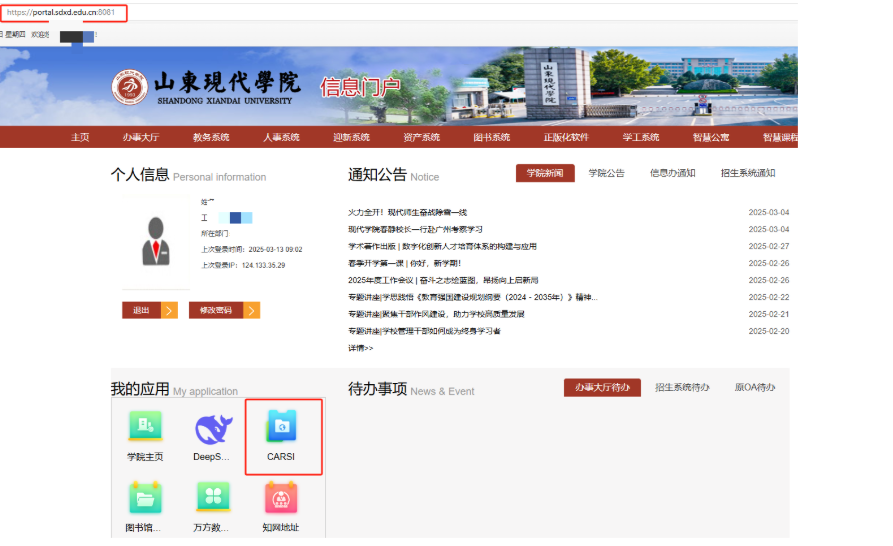Open 办事大厅 in the navigation bar

point(141,137)
